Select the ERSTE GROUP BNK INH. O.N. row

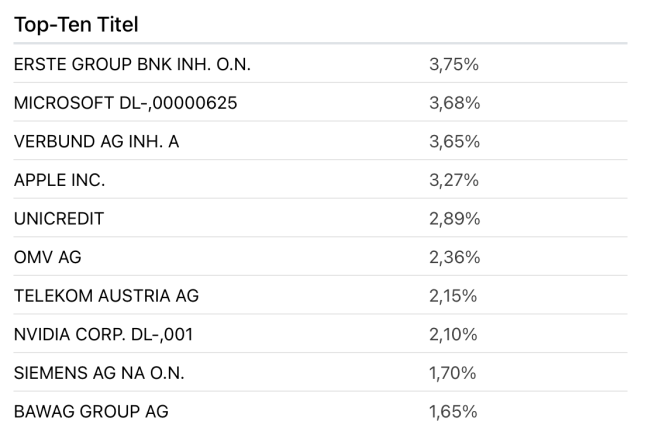coord(132,64)
